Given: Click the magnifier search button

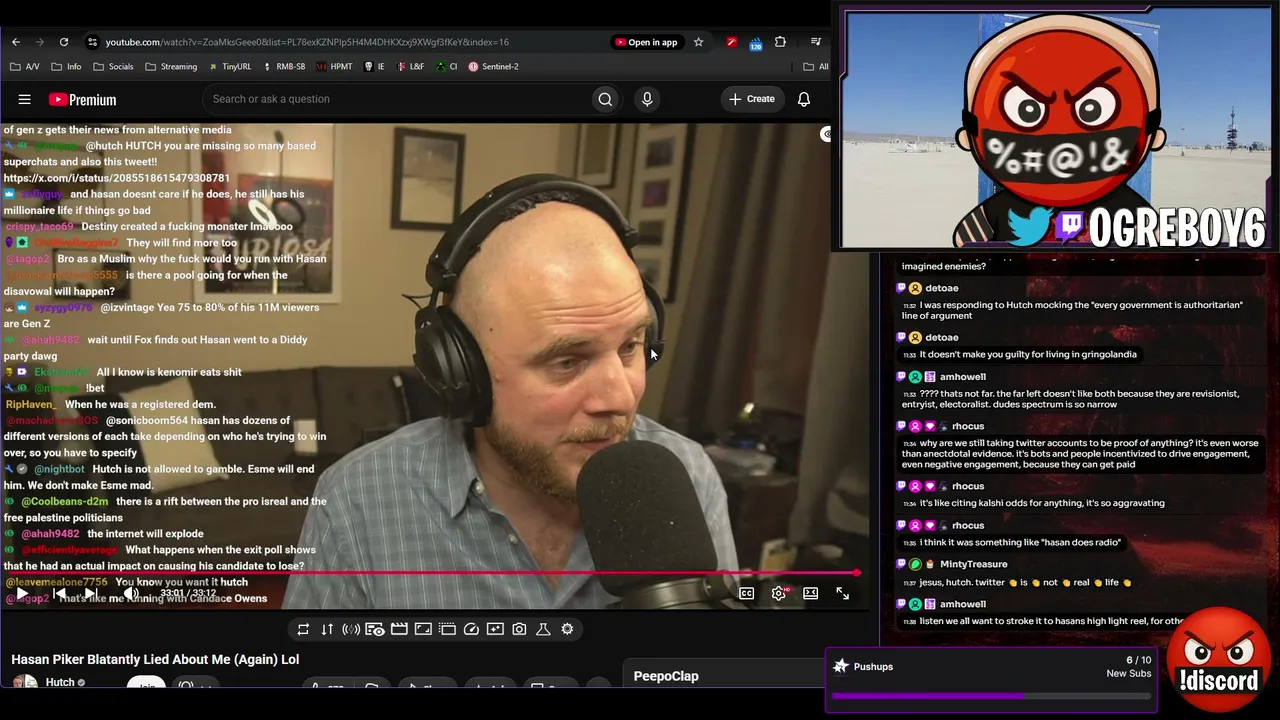Looking at the screenshot, I should 605,99.
